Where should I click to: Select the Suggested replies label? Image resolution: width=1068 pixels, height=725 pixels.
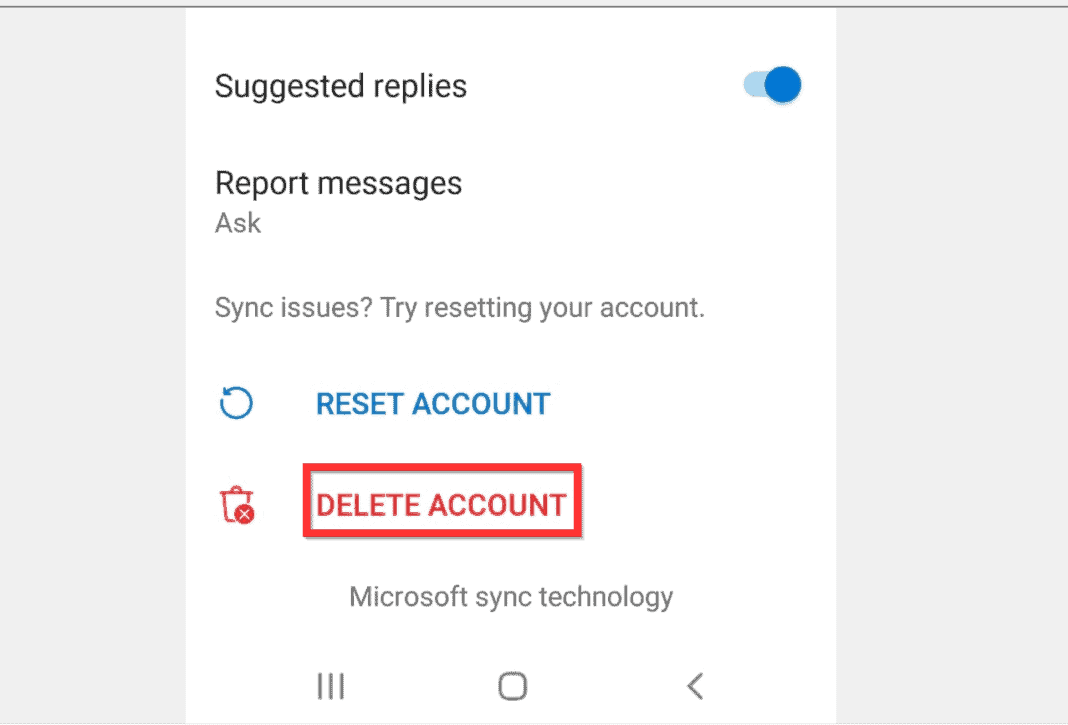pos(340,86)
